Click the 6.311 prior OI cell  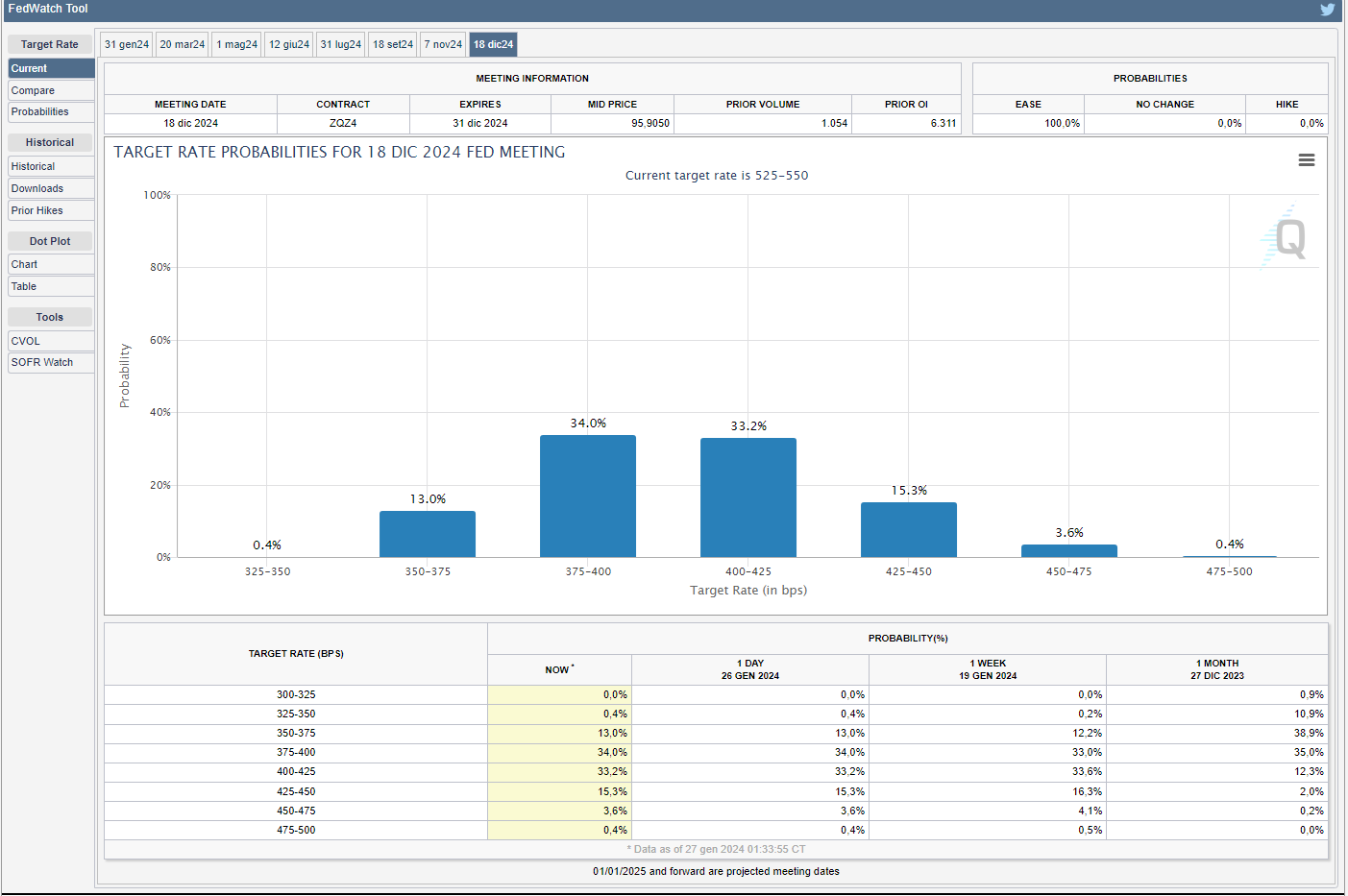(906, 123)
